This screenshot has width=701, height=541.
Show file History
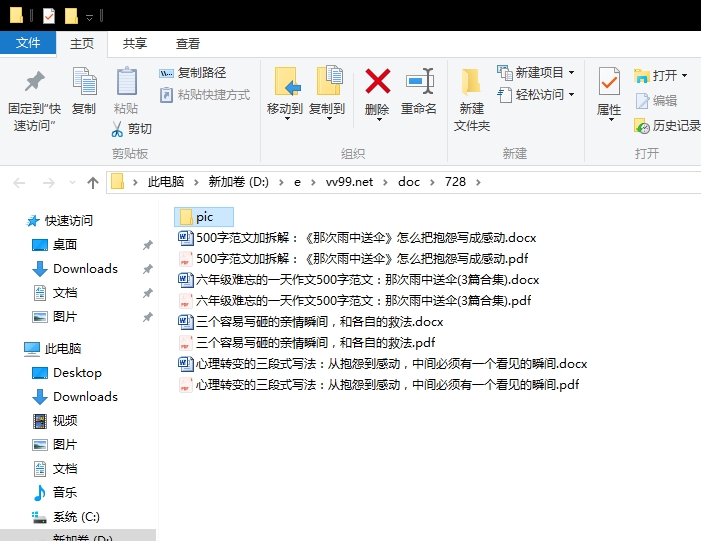(x=667, y=126)
